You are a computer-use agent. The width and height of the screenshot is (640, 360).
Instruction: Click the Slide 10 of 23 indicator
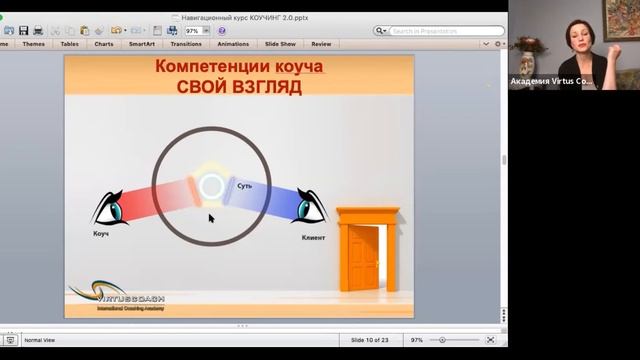coord(370,340)
